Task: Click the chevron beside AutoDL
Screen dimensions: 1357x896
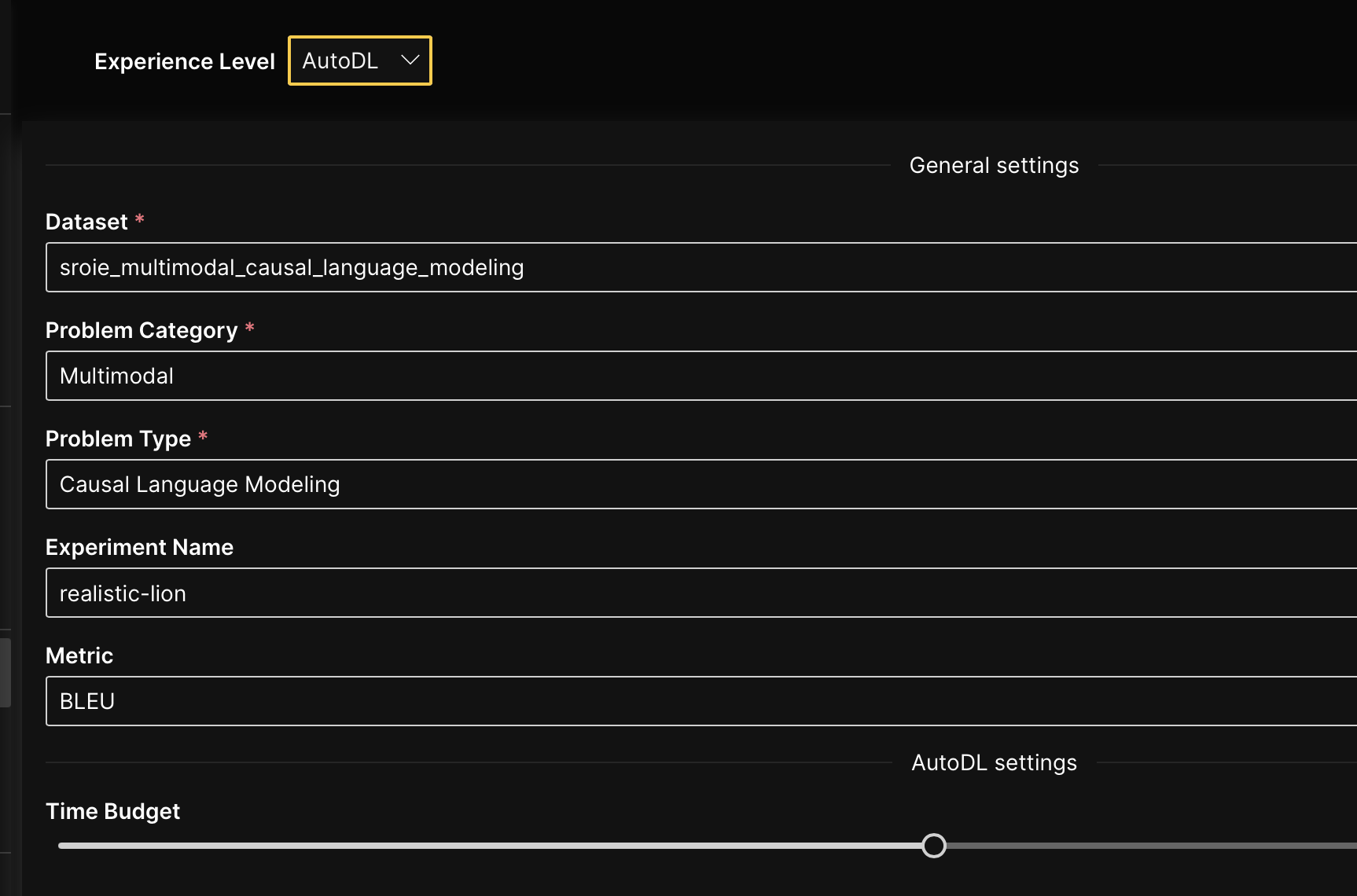Action: coord(410,61)
